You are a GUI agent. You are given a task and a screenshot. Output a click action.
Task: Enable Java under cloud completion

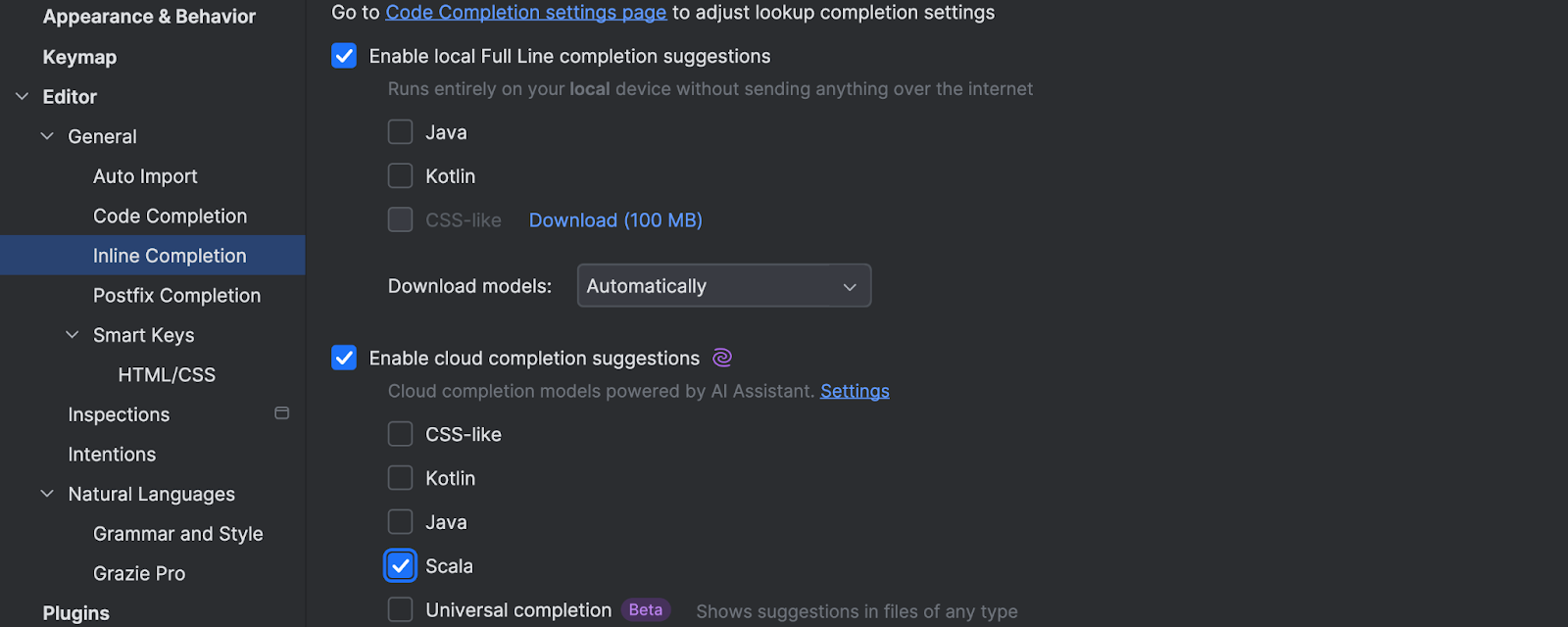400,522
